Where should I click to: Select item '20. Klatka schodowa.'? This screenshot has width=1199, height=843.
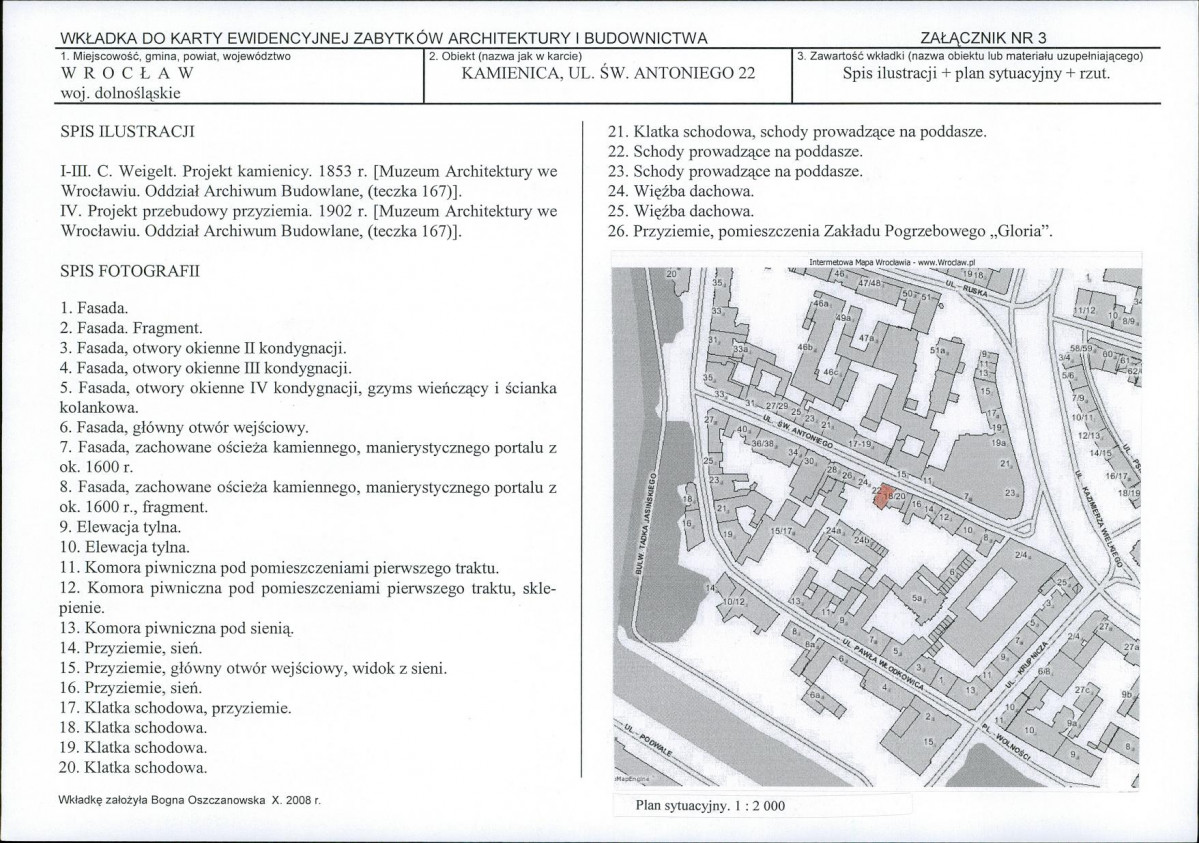(133, 767)
